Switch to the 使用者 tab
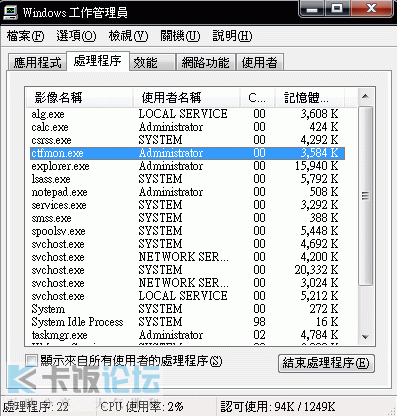 pos(260,62)
